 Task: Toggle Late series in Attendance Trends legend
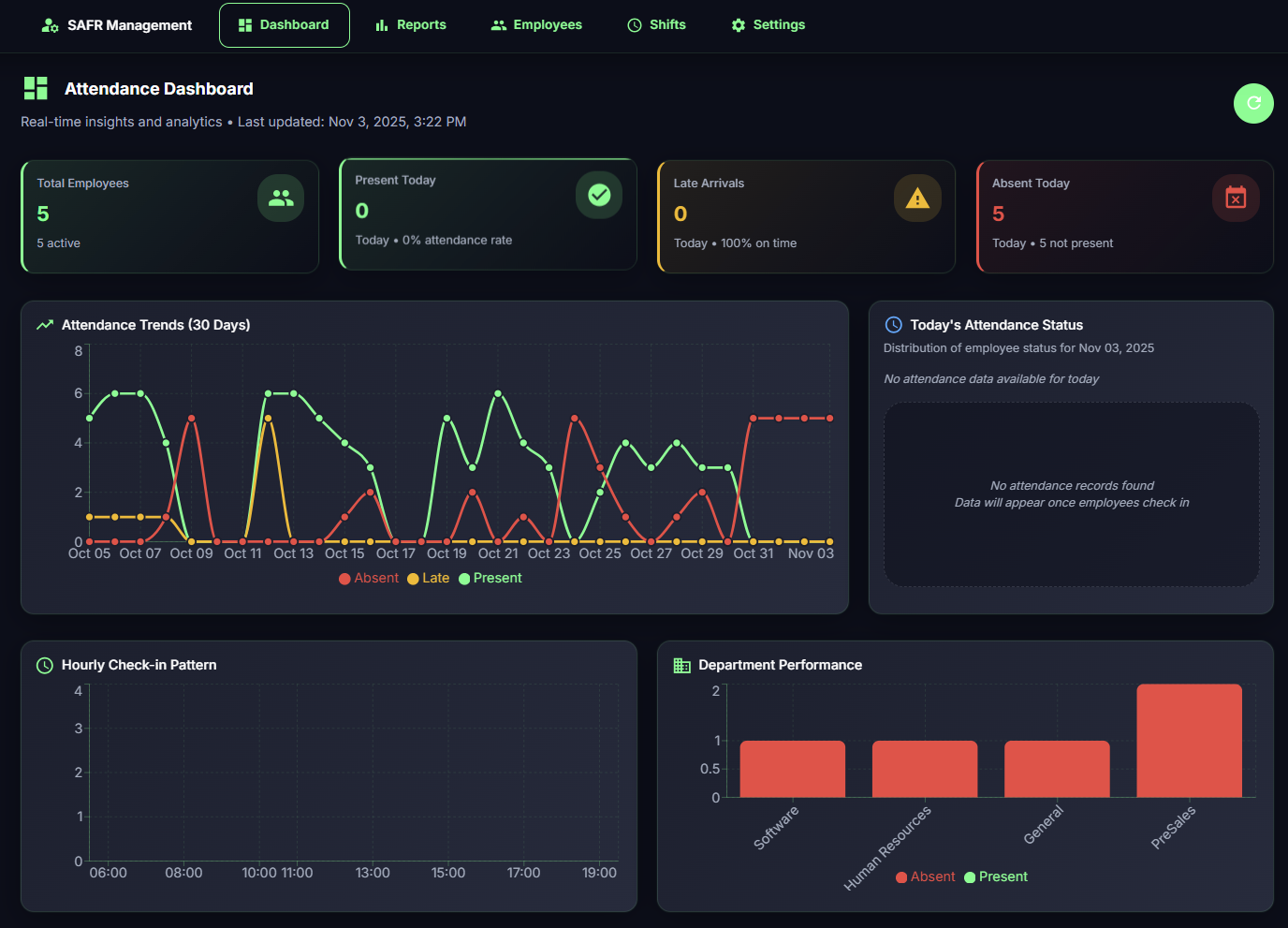428,578
